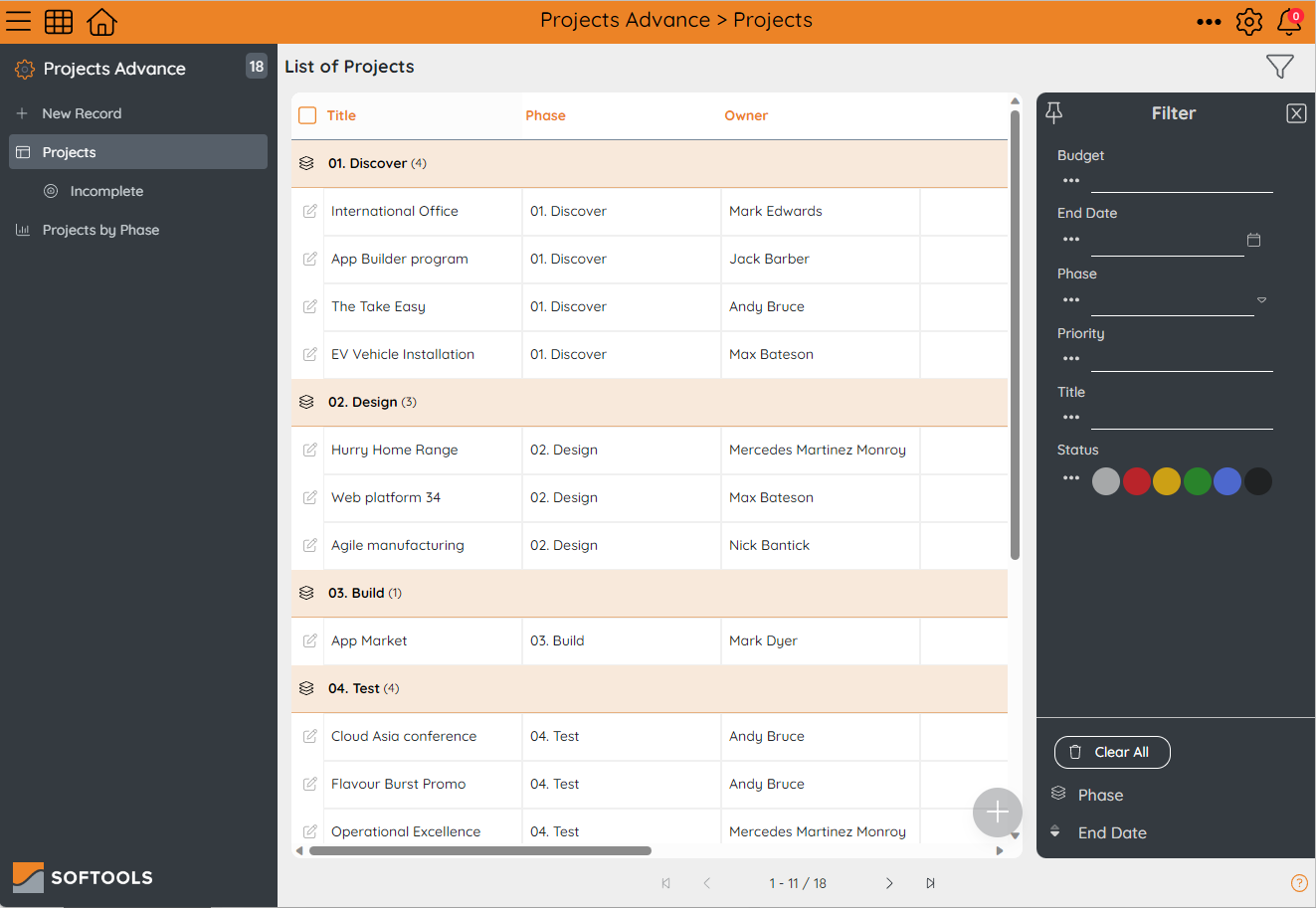The image size is (1316, 908).
Task: Select the blue status swatch
Action: tap(1227, 481)
